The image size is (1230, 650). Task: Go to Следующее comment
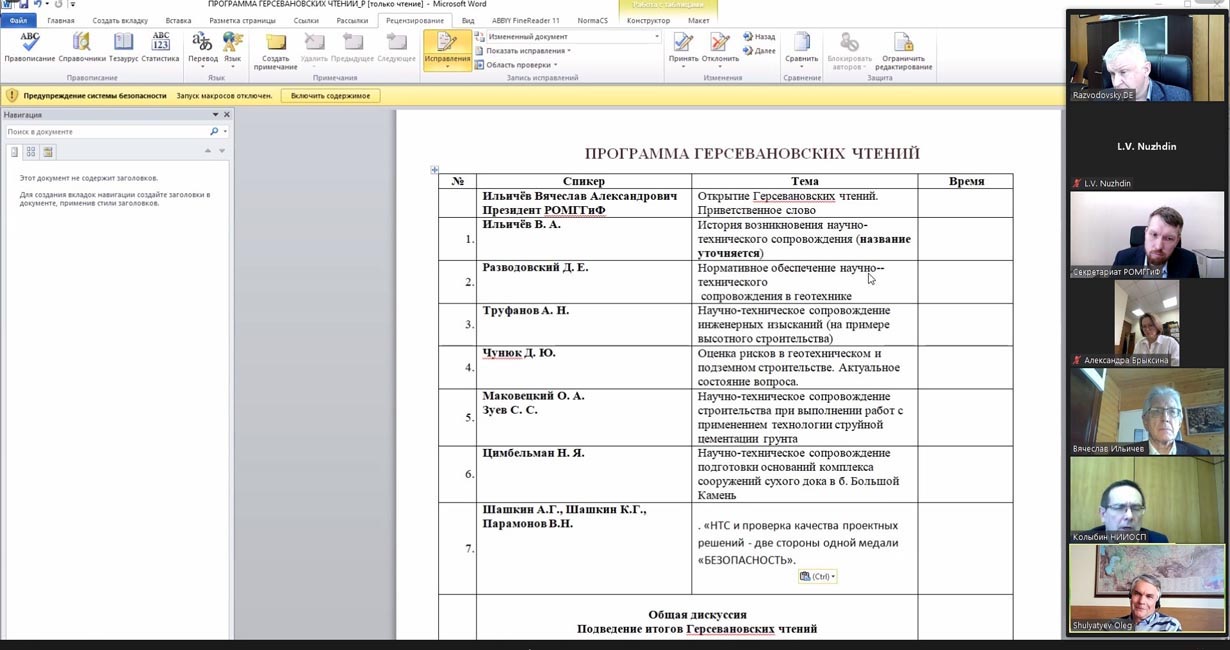coord(396,47)
